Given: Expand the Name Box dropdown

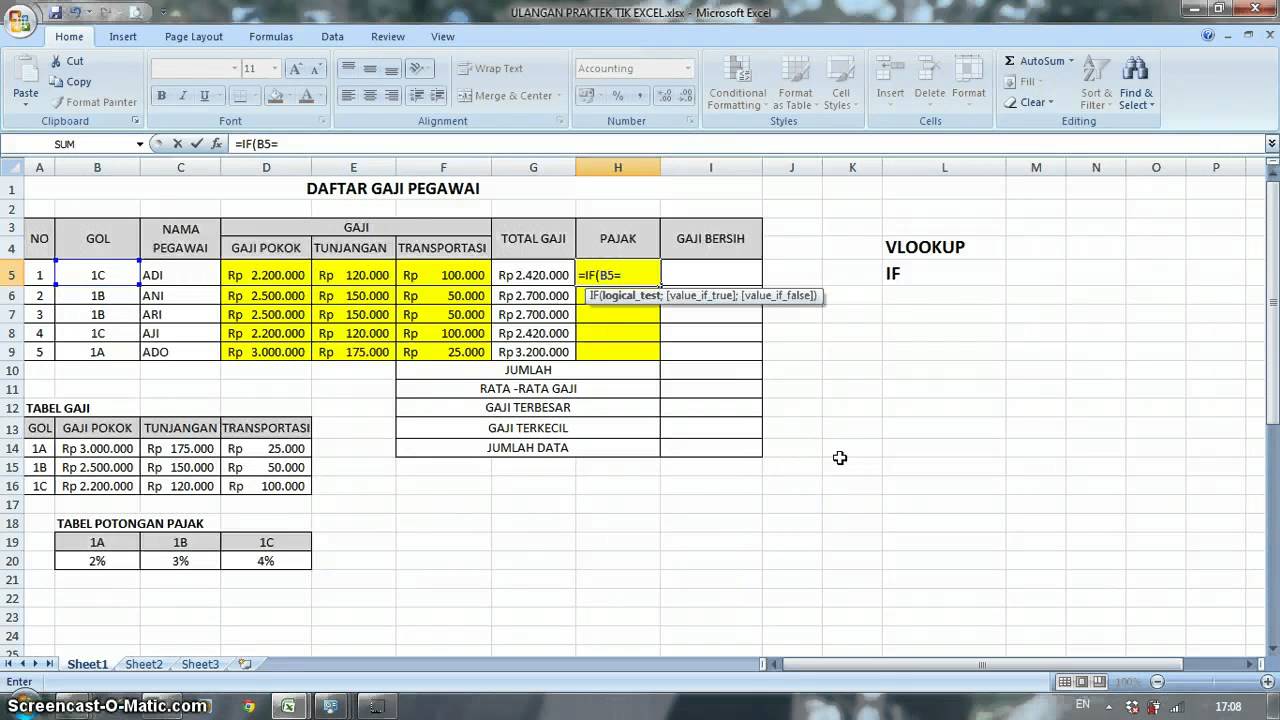Looking at the screenshot, I should (140, 144).
